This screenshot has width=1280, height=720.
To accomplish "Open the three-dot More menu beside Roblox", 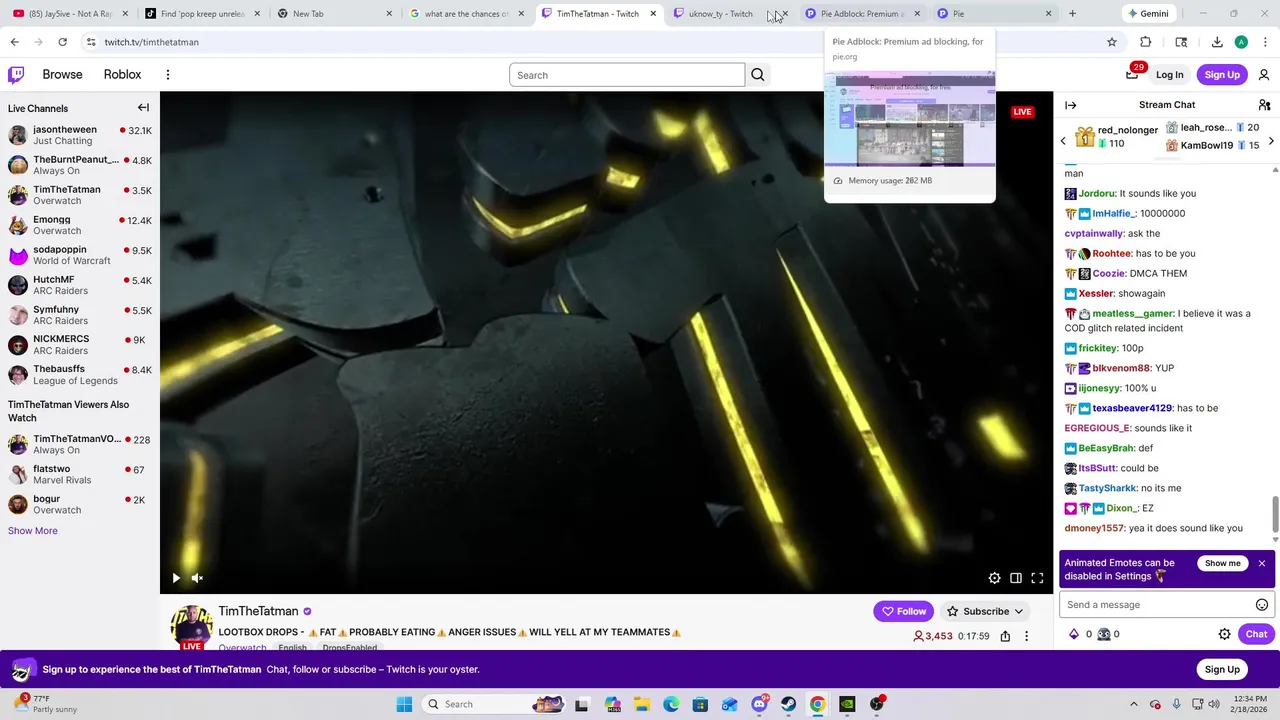I will (x=168, y=75).
